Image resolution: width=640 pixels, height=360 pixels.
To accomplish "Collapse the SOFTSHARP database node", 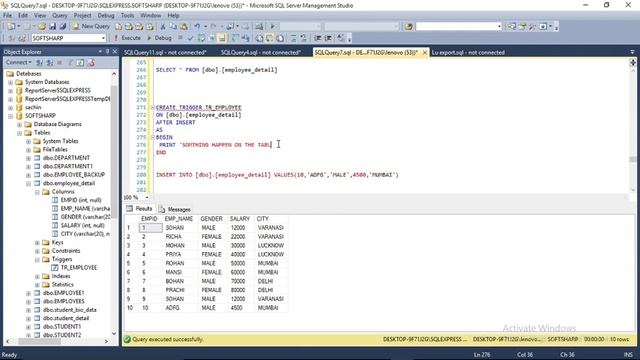I will [x=11, y=116].
